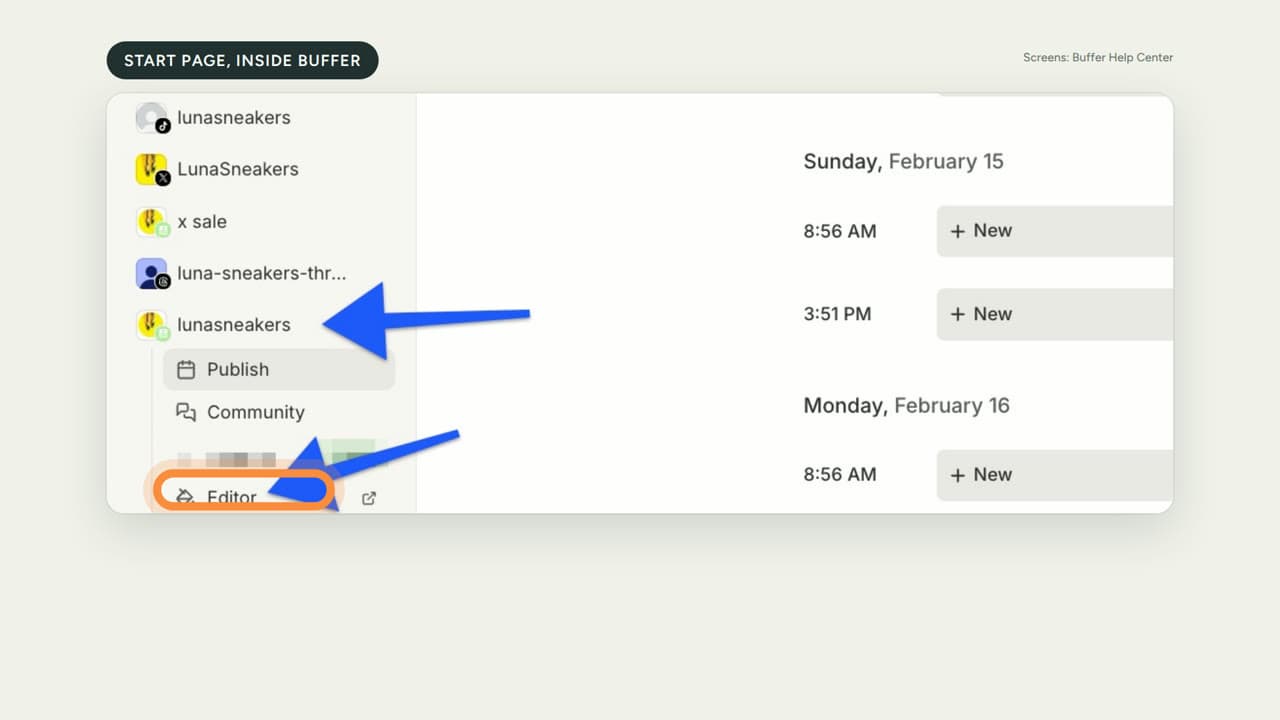This screenshot has width=1280, height=720.
Task: Add new post Sunday 3:51 PM
Action: point(1055,314)
